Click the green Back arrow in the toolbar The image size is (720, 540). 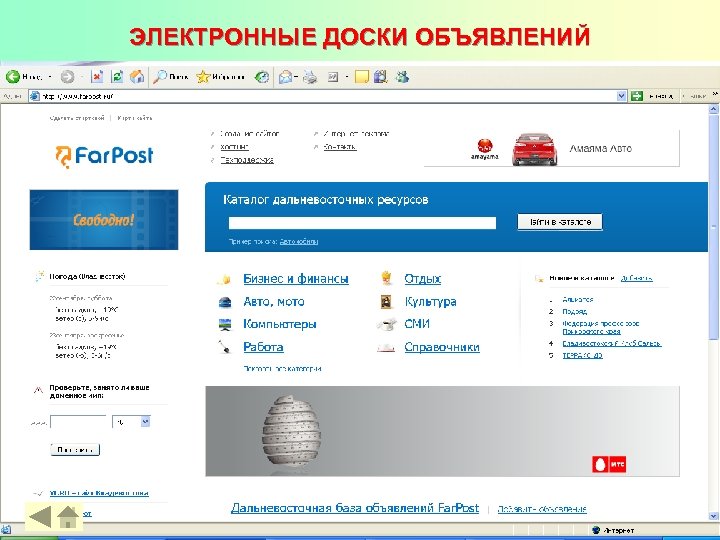[12, 77]
